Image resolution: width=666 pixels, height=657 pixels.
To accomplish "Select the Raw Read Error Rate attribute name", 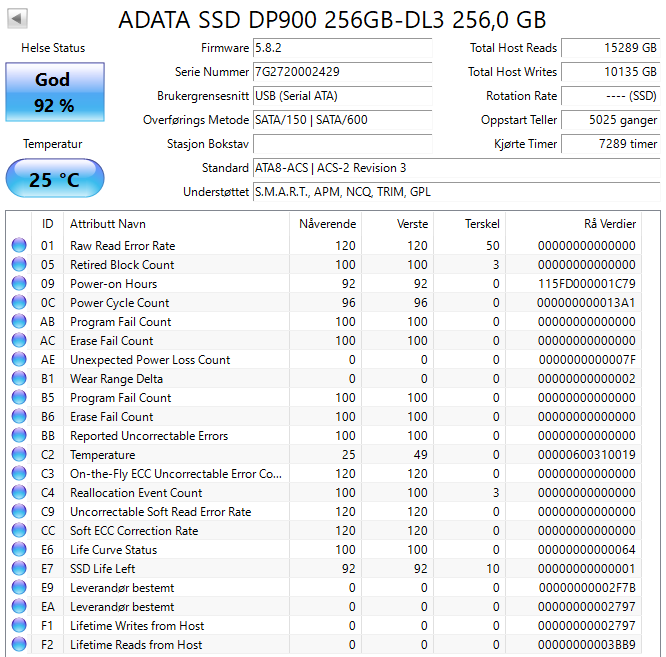I will tap(123, 245).
